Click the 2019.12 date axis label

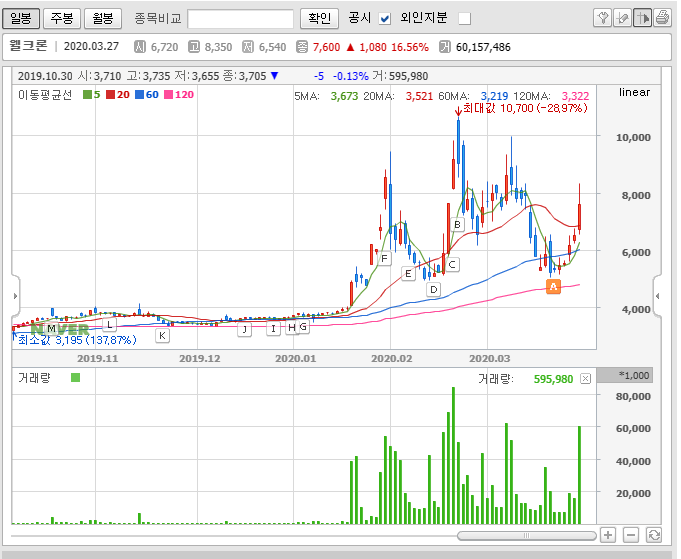coord(200,359)
